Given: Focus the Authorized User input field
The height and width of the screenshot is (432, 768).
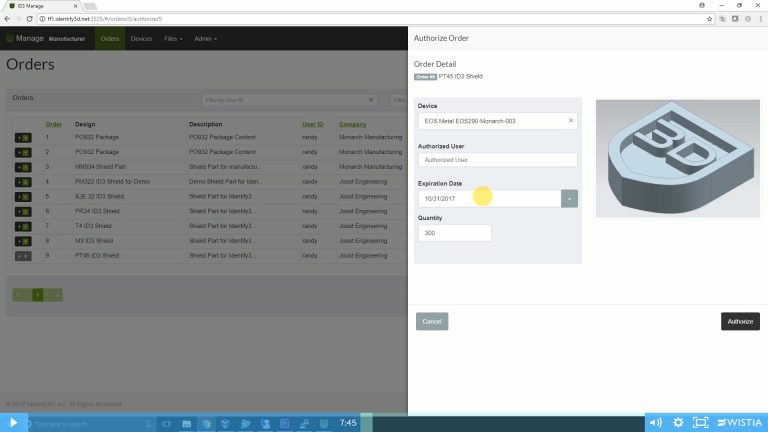Looking at the screenshot, I should pos(498,160).
